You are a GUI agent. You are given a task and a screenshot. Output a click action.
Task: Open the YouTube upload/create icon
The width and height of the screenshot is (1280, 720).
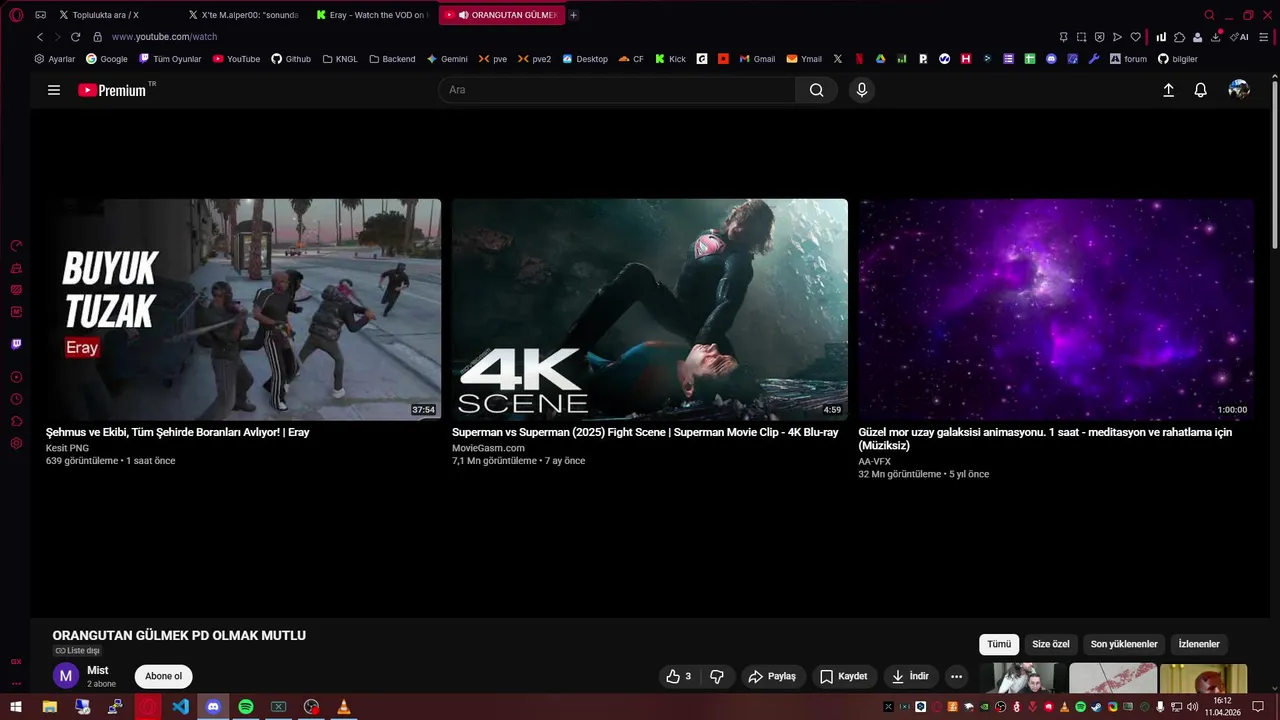(x=1168, y=90)
